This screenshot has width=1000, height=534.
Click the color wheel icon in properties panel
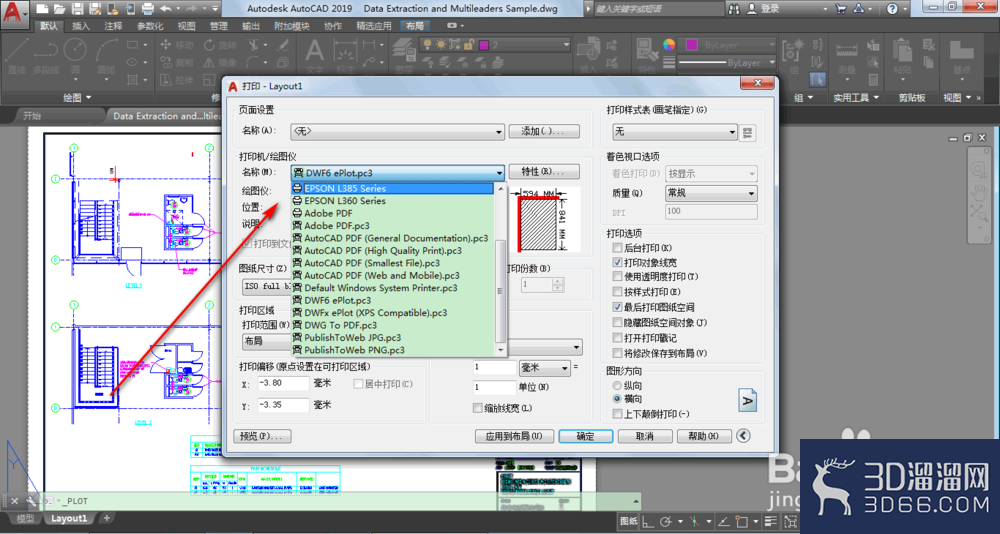pos(668,45)
